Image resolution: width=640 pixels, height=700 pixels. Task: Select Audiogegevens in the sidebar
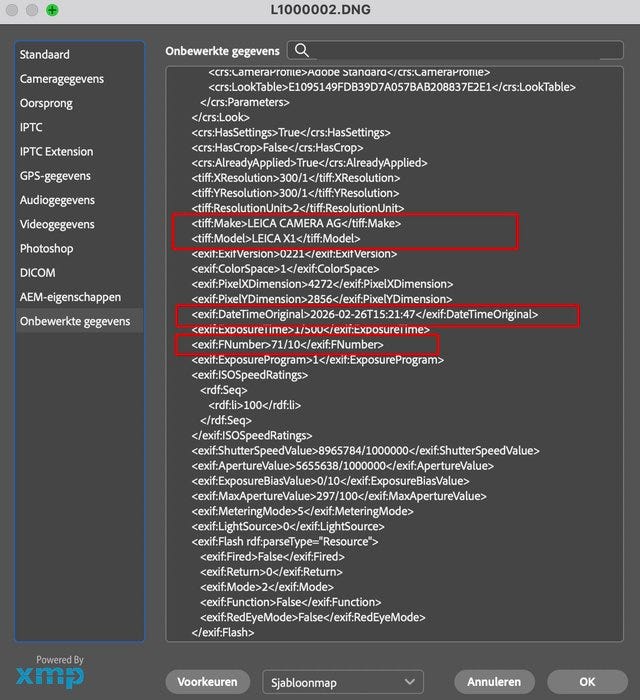click(x=58, y=200)
